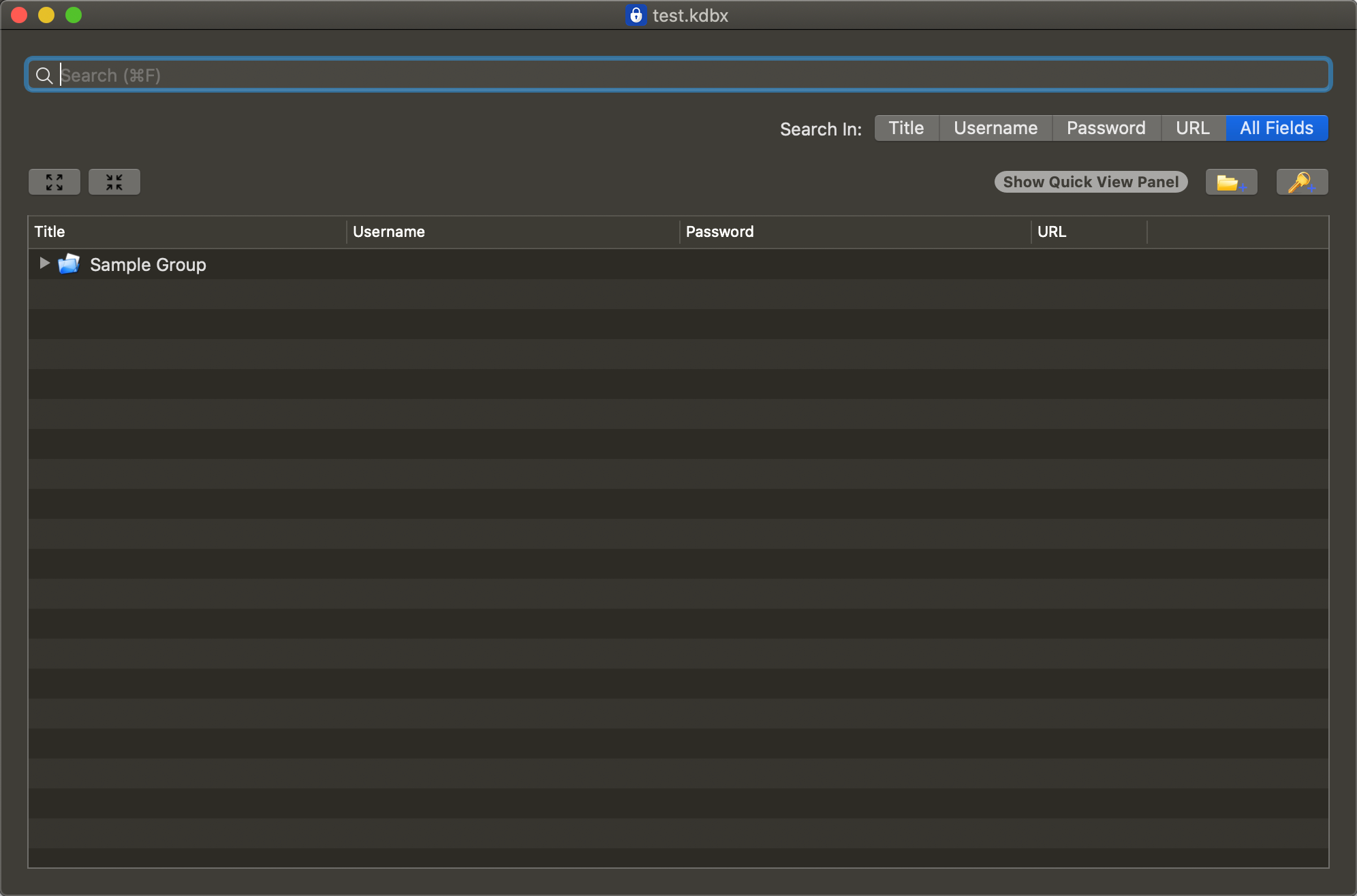Focus the Search text field
Viewport: 1357px width, 896px height.
(x=681, y=75)
